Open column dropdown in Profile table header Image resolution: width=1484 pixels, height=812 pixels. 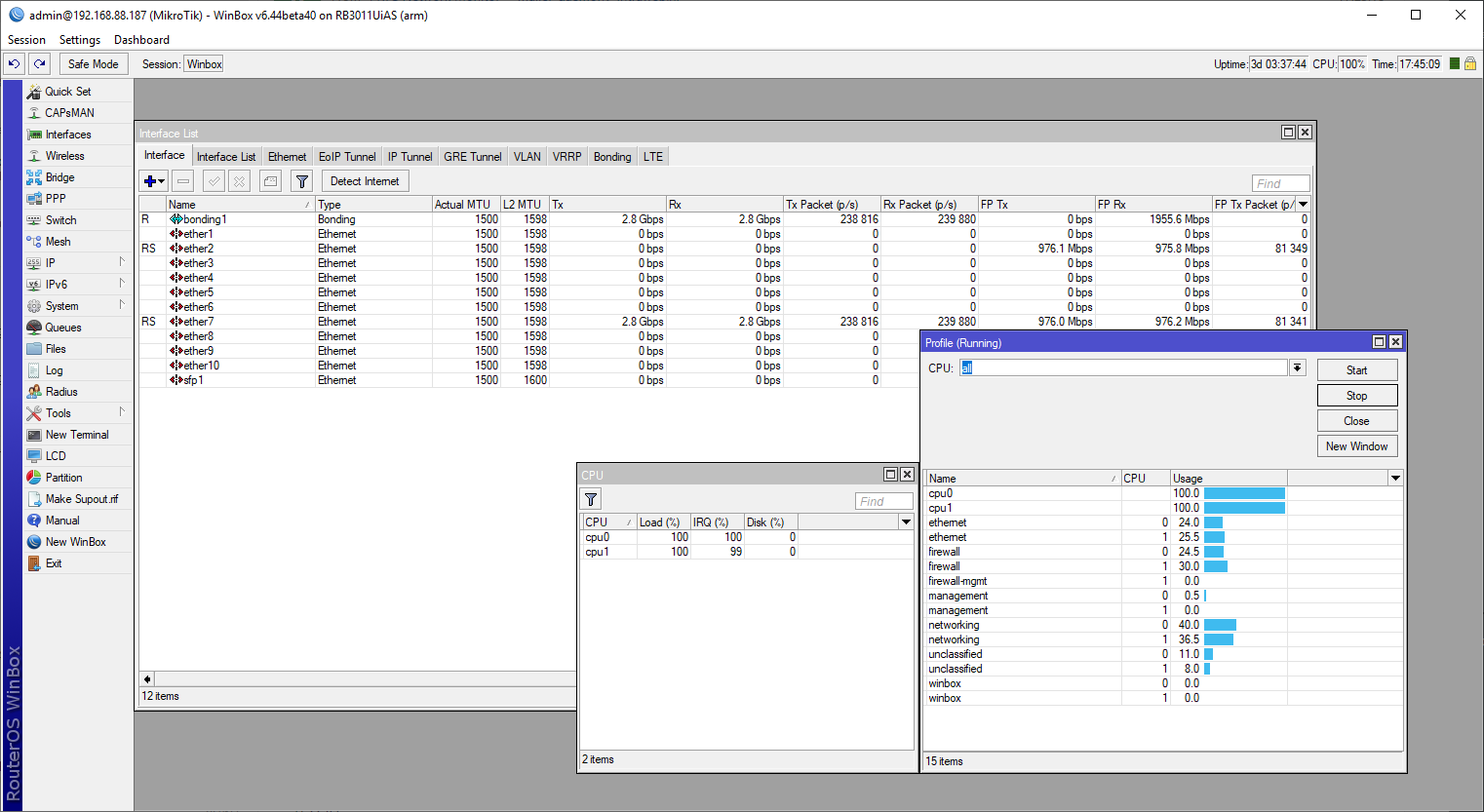1395,478
